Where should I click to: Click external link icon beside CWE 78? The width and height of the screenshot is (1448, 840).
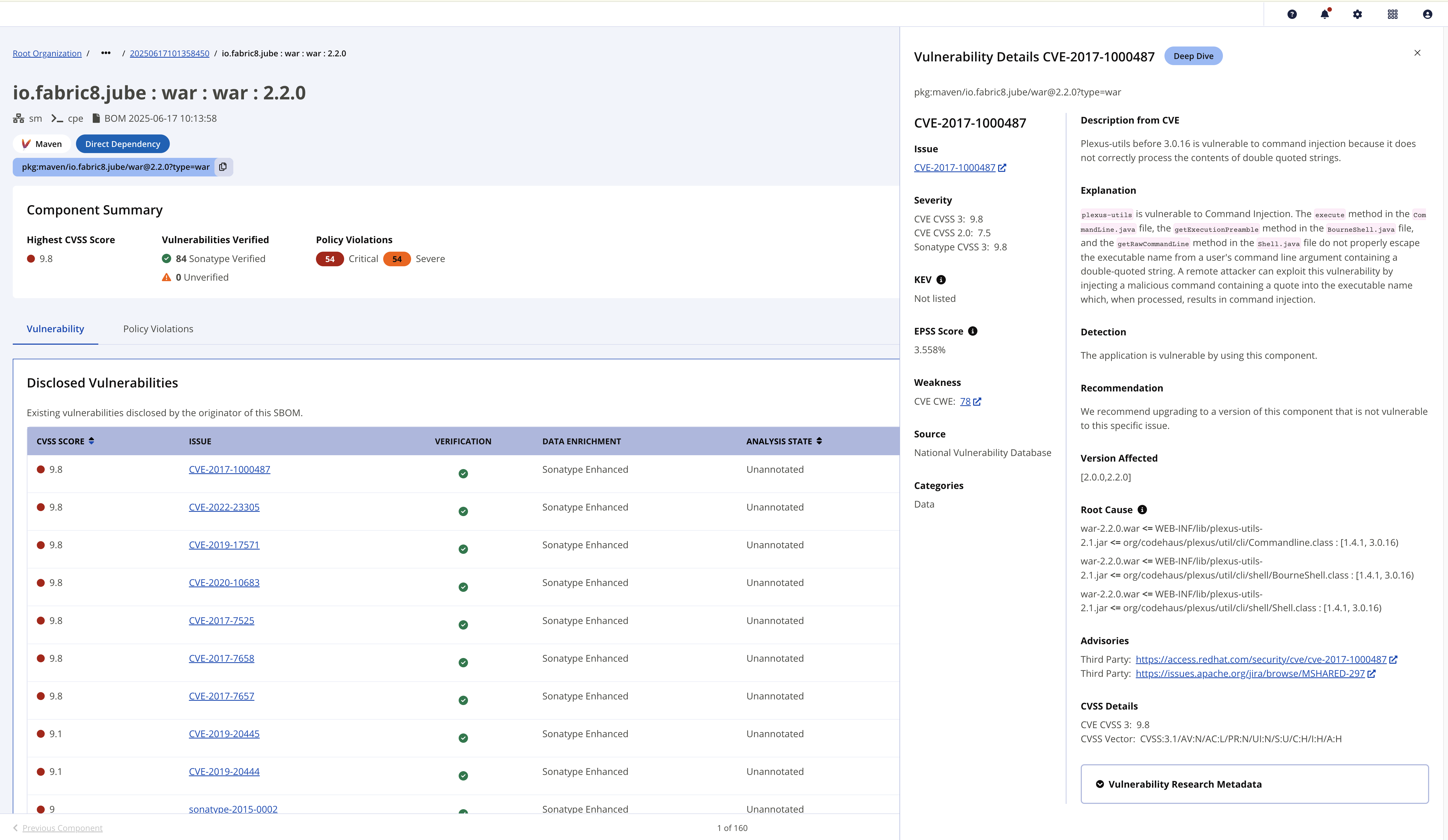point(977,402)
